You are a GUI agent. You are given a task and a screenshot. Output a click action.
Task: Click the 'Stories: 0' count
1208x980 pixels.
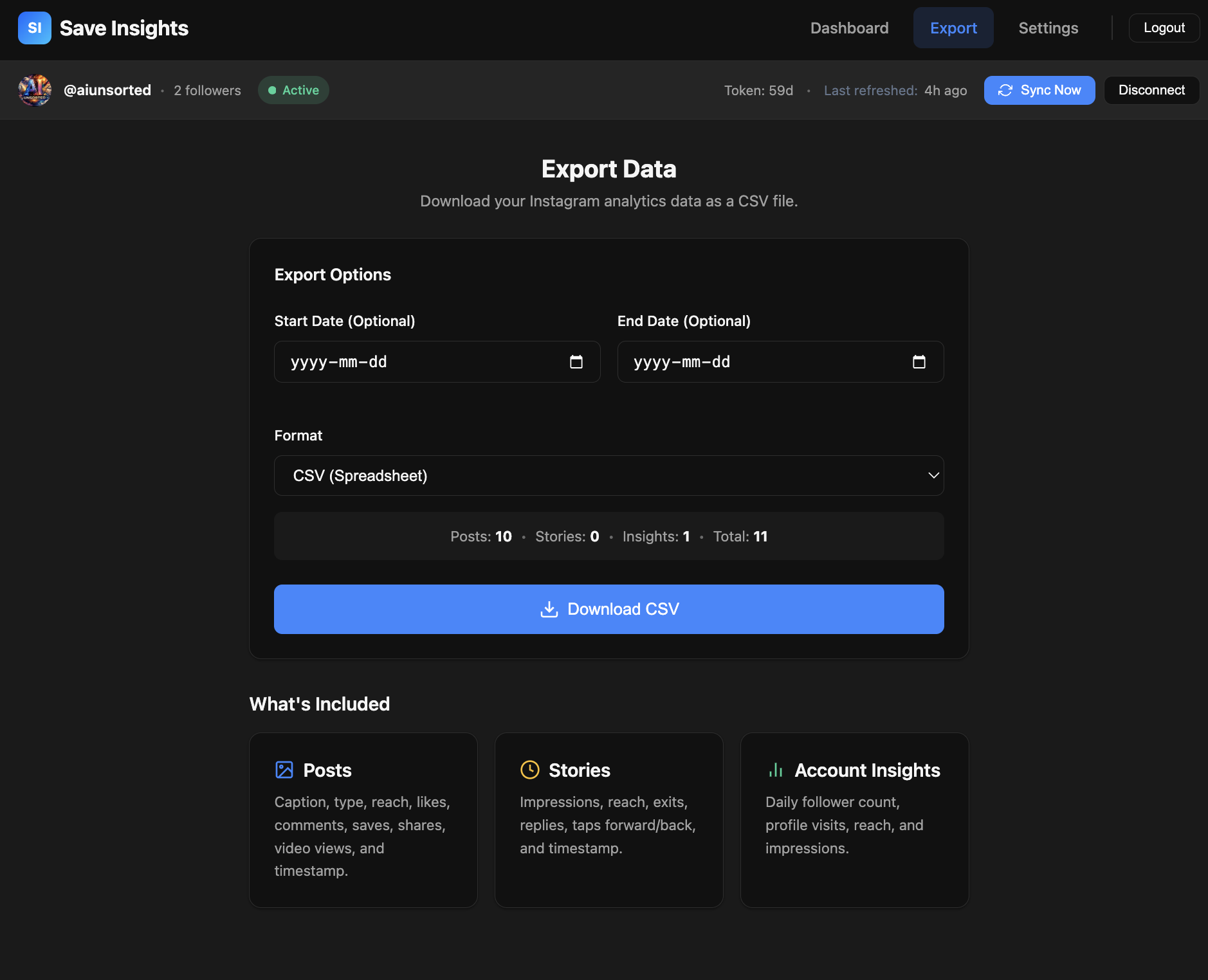567,536
